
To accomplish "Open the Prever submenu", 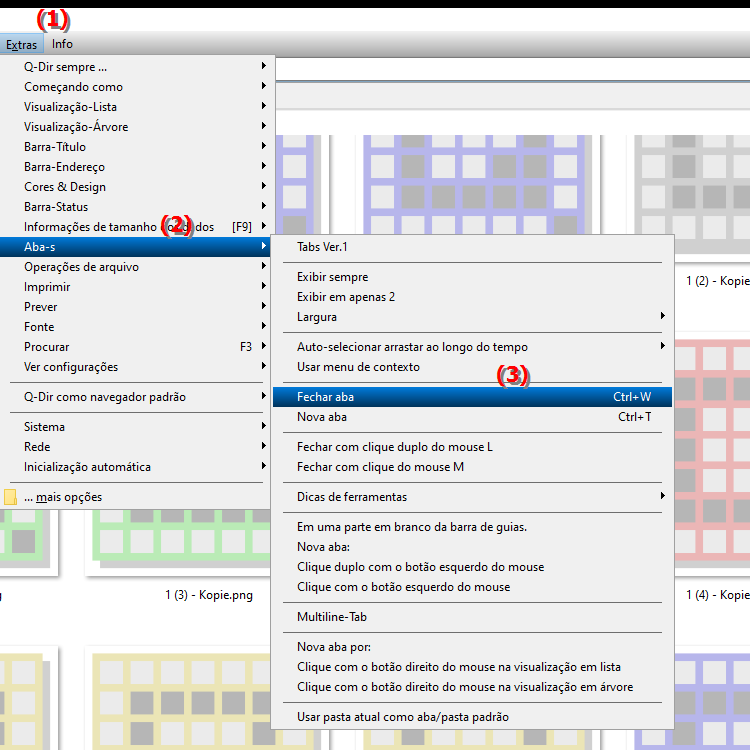I will (137, 307).
